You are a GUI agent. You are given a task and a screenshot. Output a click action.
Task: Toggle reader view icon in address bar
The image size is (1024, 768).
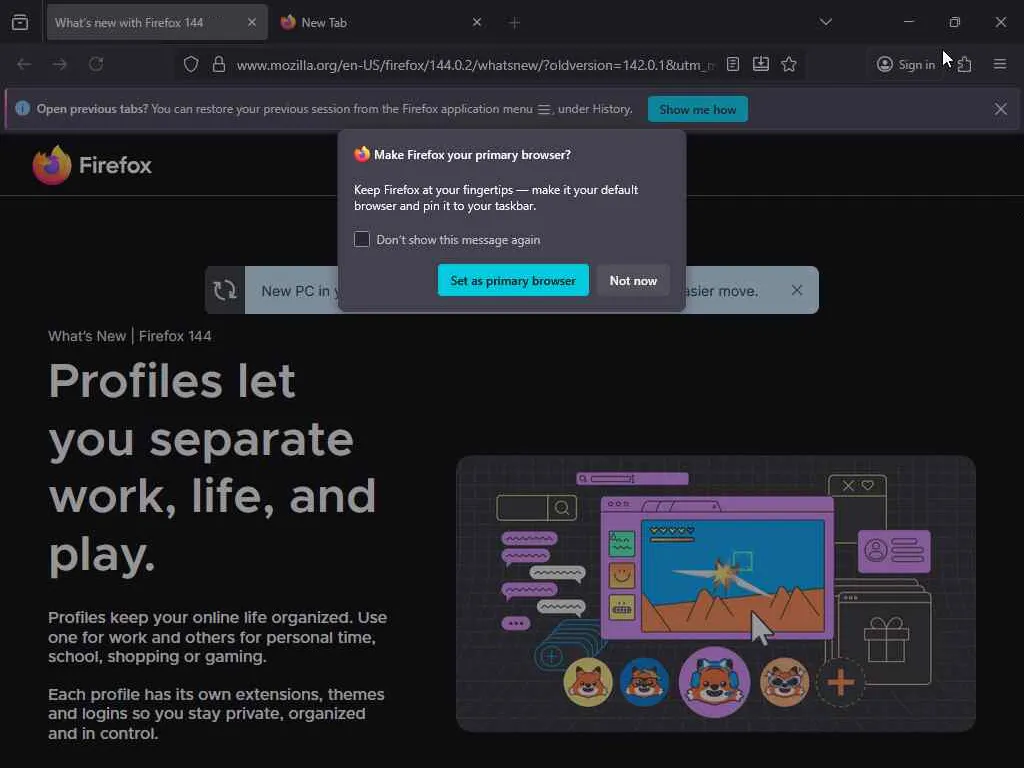pyautogui.click(x=733, y=64)
